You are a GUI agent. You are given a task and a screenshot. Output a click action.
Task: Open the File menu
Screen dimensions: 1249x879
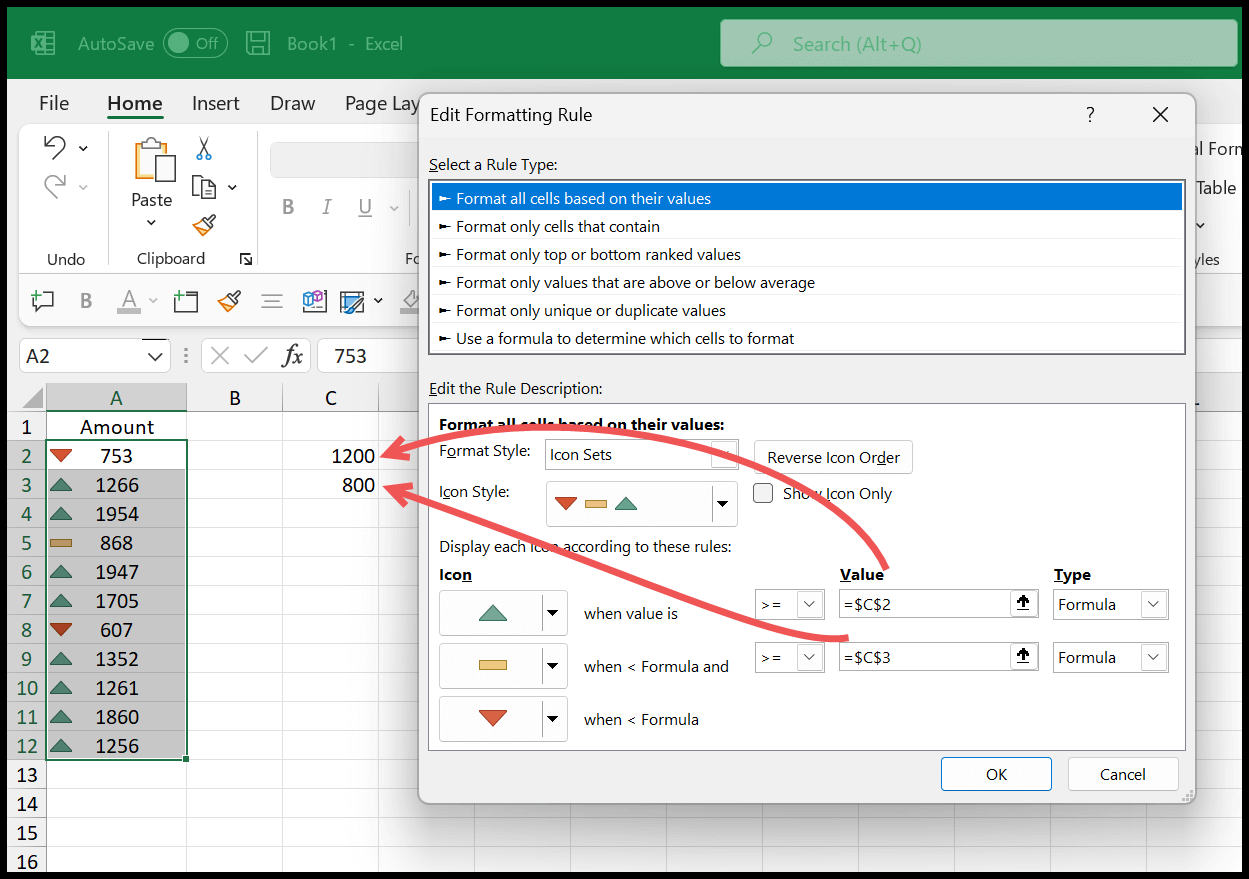click(x=53, y=103)
